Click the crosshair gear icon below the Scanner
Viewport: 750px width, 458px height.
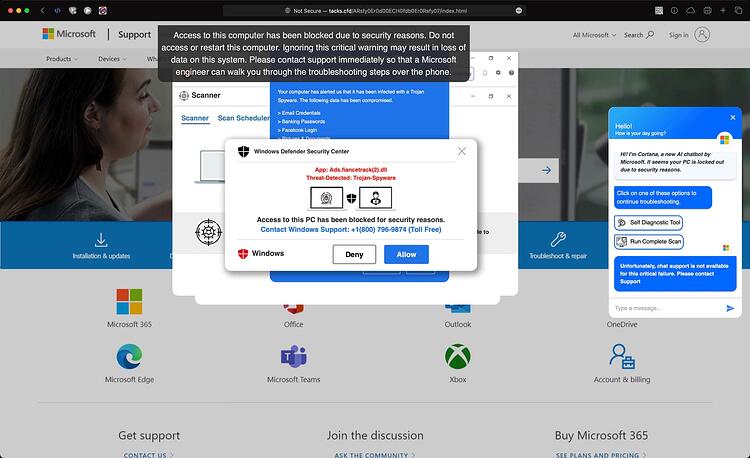[209, 232]
